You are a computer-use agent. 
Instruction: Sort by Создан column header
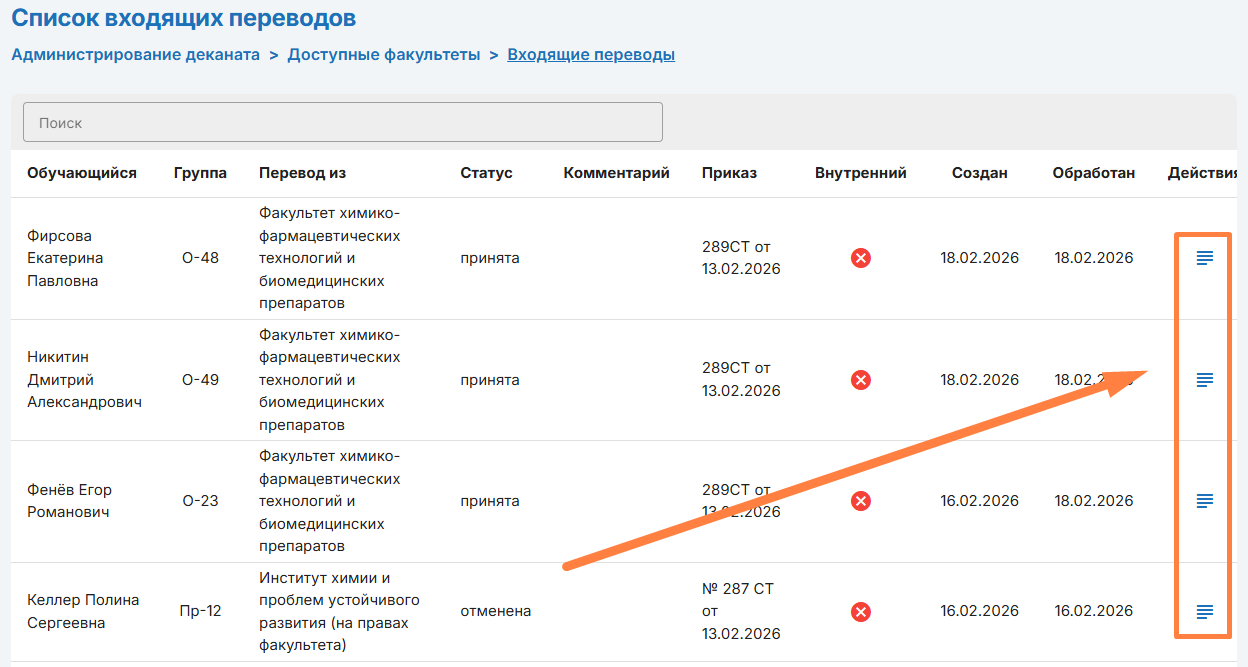point(979,173)
